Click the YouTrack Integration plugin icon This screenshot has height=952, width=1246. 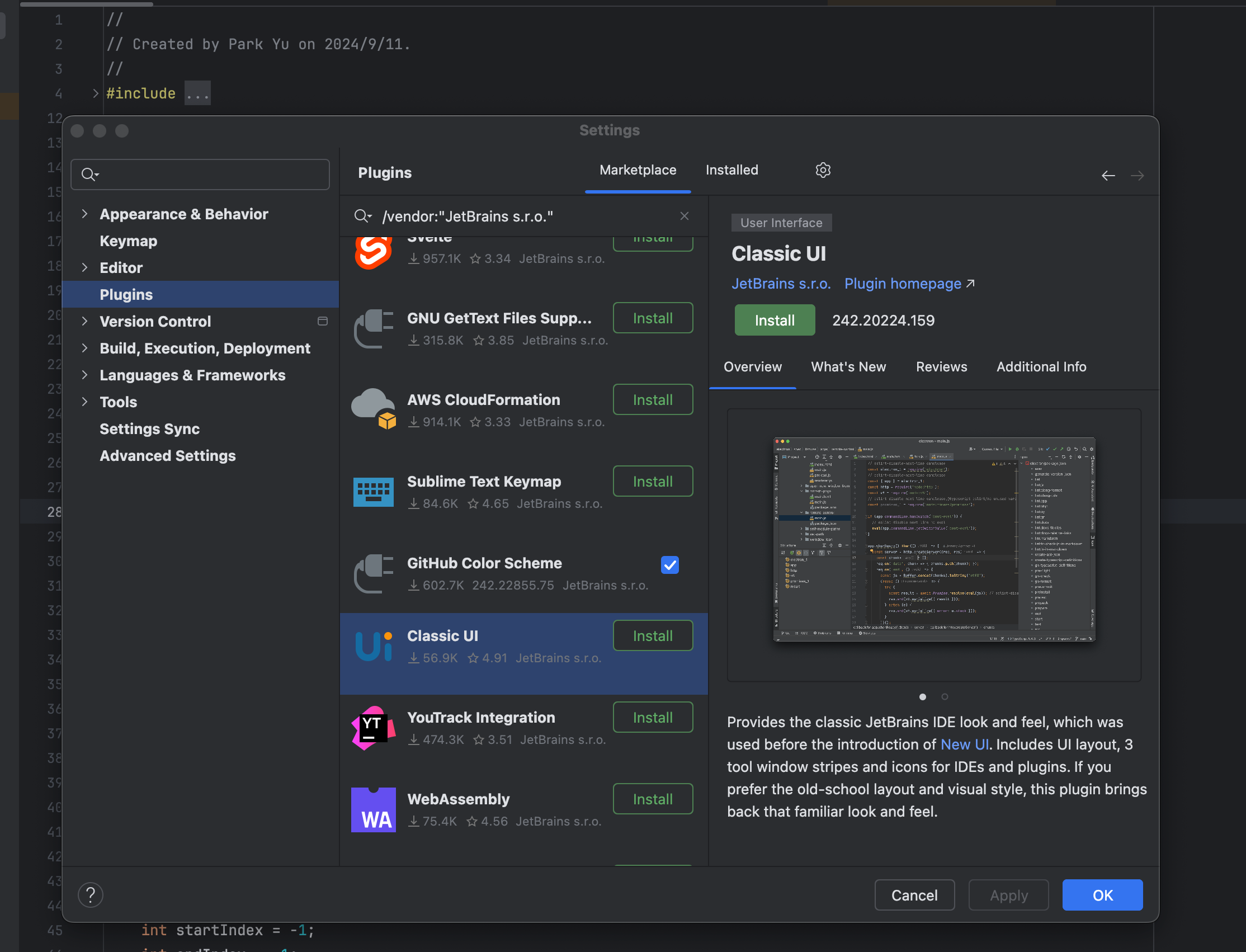point(373,727)
